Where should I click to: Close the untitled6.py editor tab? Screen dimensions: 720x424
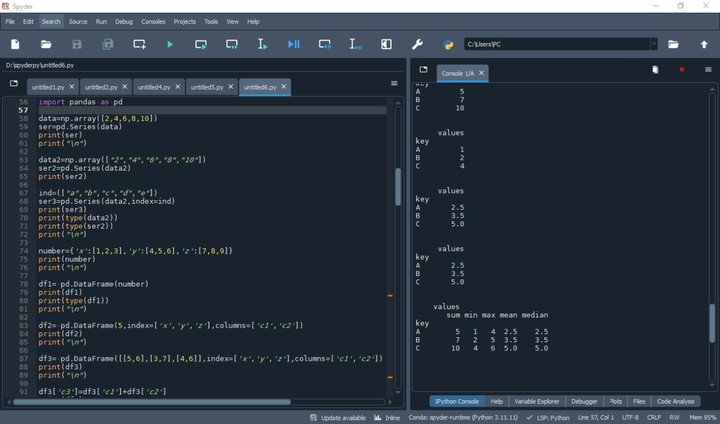click(x=284, y=87)
